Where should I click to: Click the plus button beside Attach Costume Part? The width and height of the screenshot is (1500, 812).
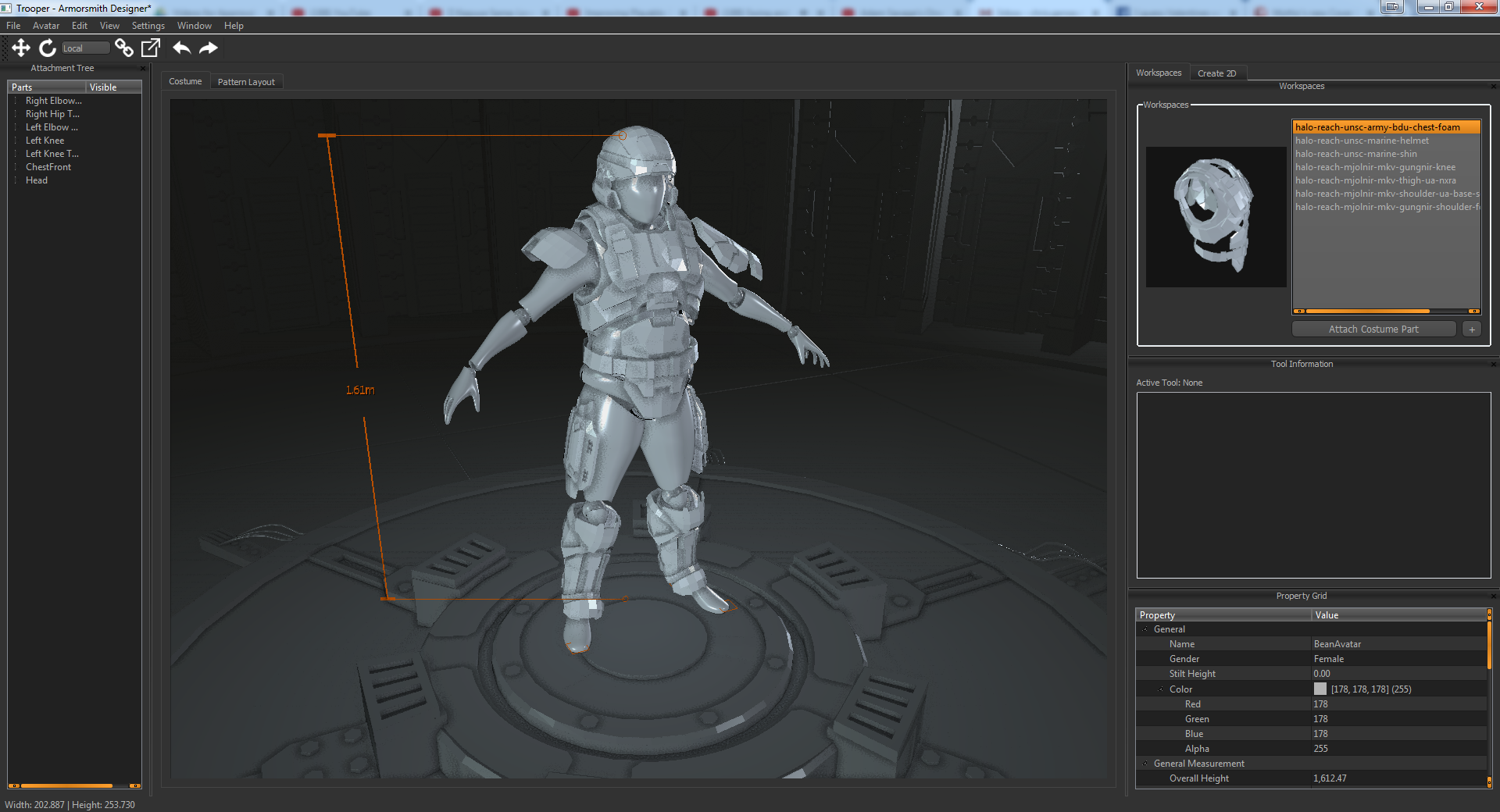click(1472, 329)
